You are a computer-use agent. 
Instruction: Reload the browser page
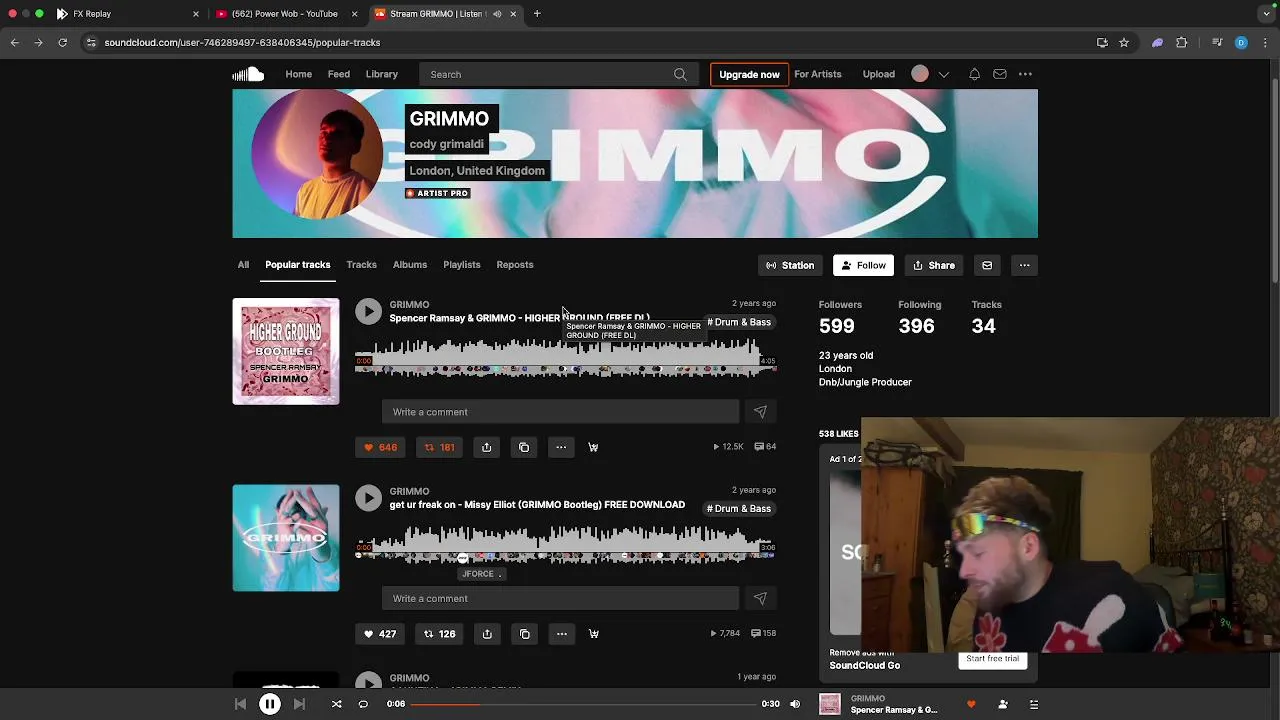62,43
